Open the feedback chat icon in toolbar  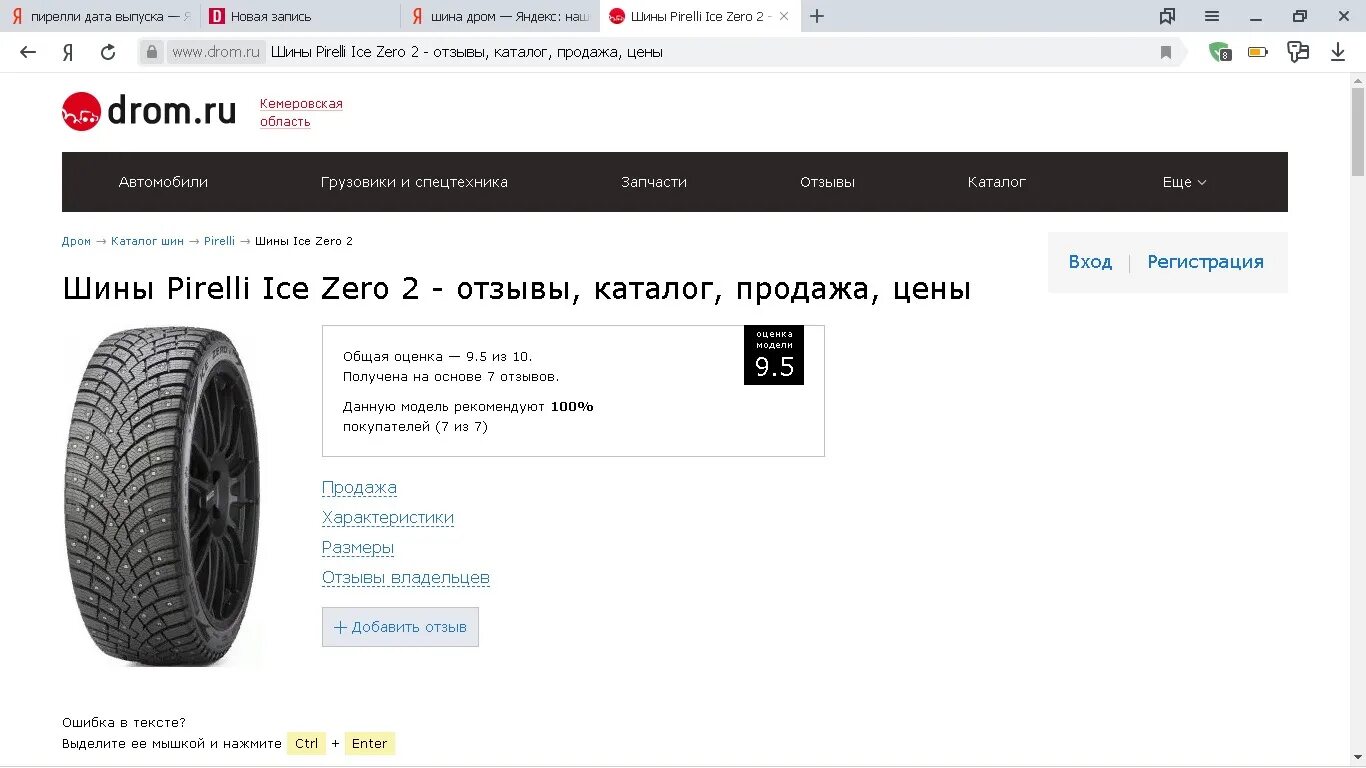[x=1298, y=52]
